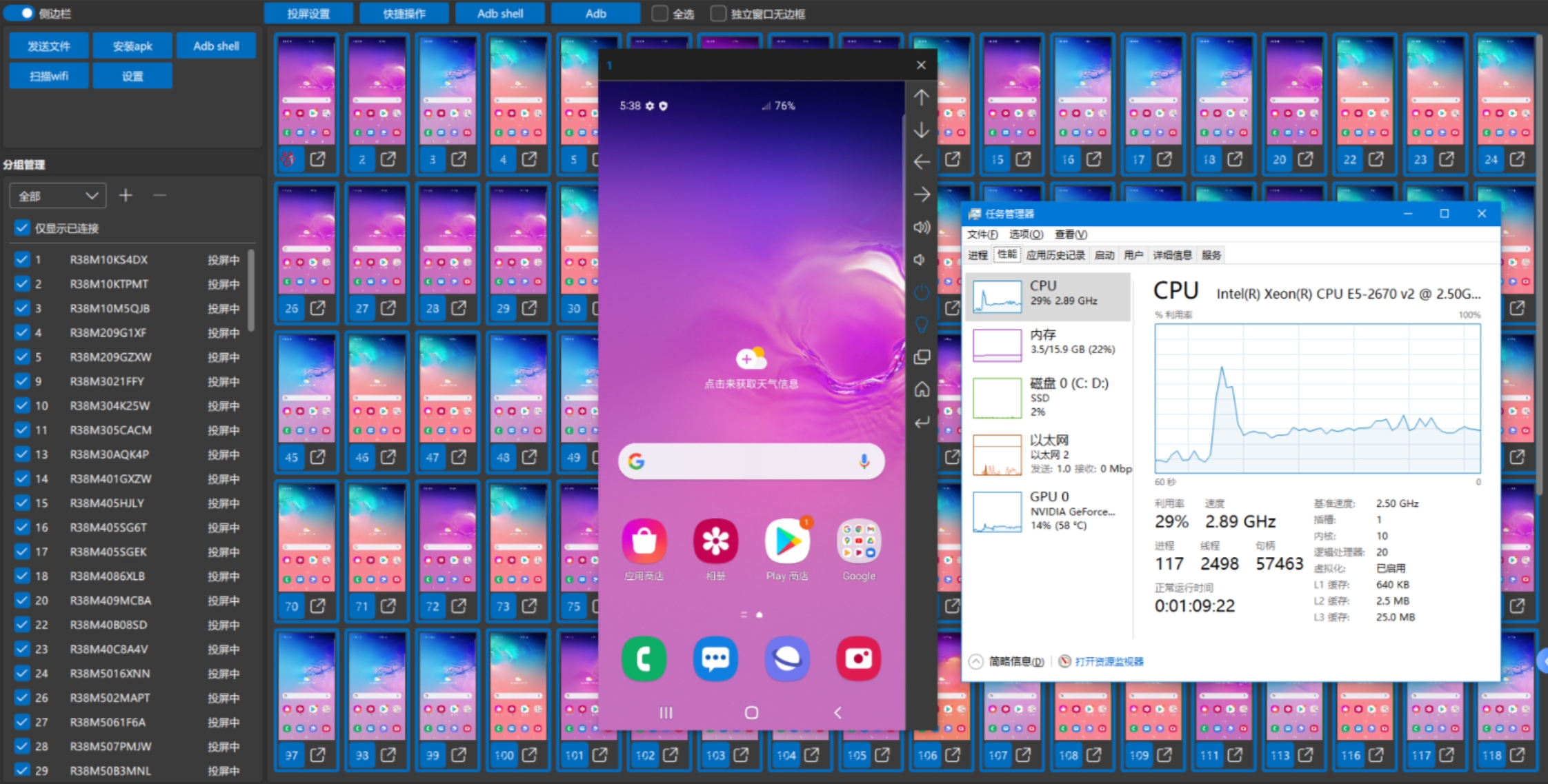Open the 打开资源监视器 link
The width and height of the screenshot is (1548, 784).
tap(1109, 661)
